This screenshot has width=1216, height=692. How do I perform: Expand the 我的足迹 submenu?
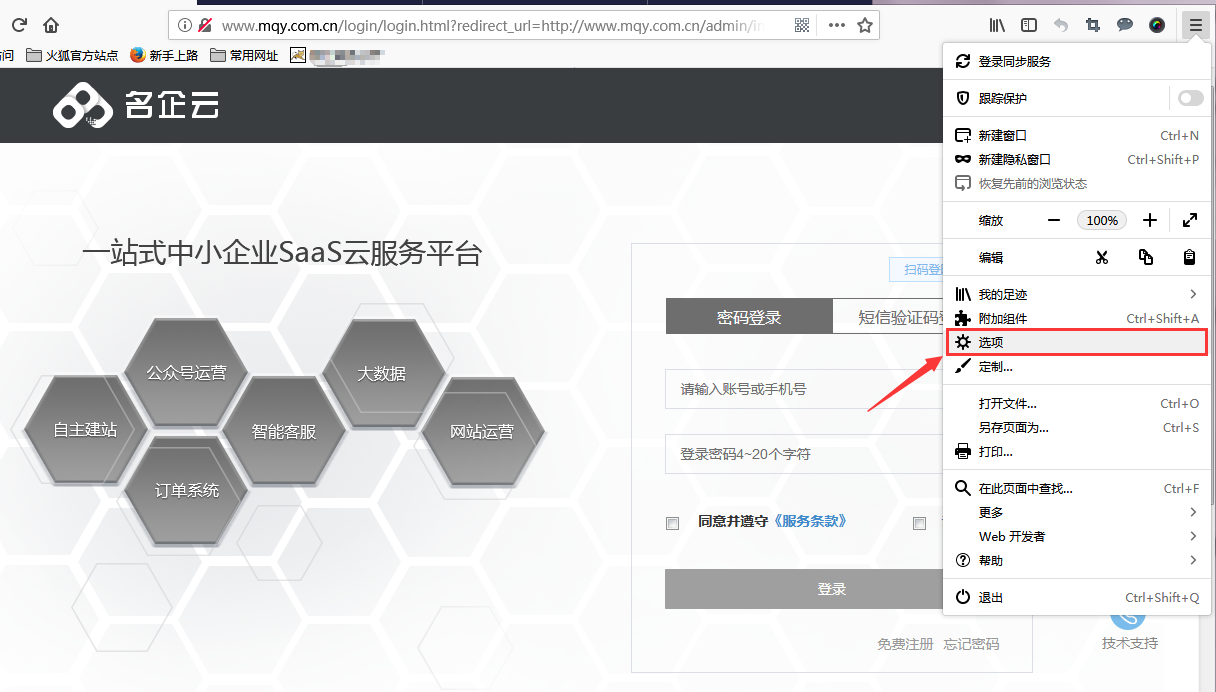point(1193,294)
